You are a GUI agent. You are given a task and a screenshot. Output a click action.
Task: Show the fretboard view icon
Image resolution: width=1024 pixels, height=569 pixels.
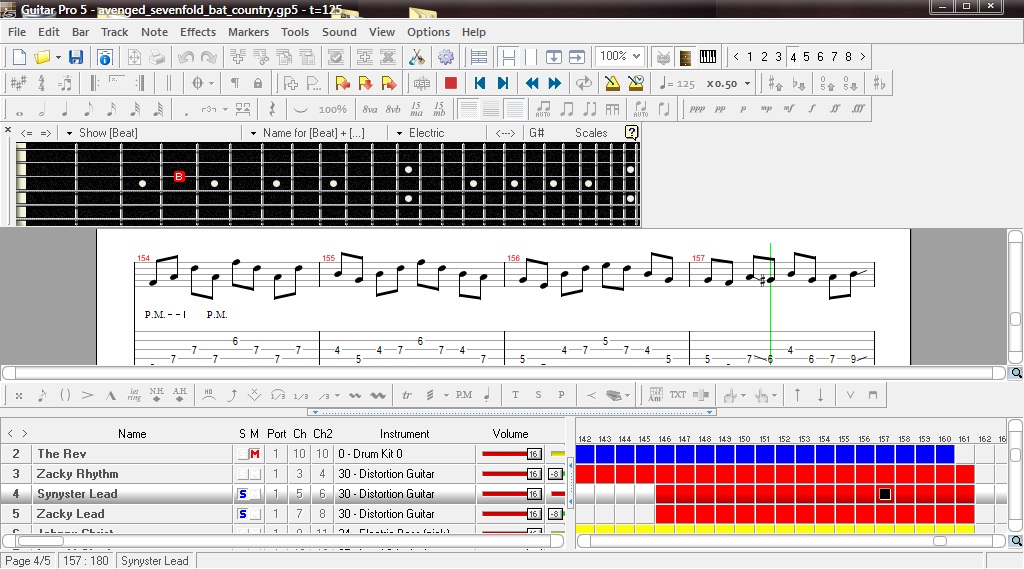685,57
